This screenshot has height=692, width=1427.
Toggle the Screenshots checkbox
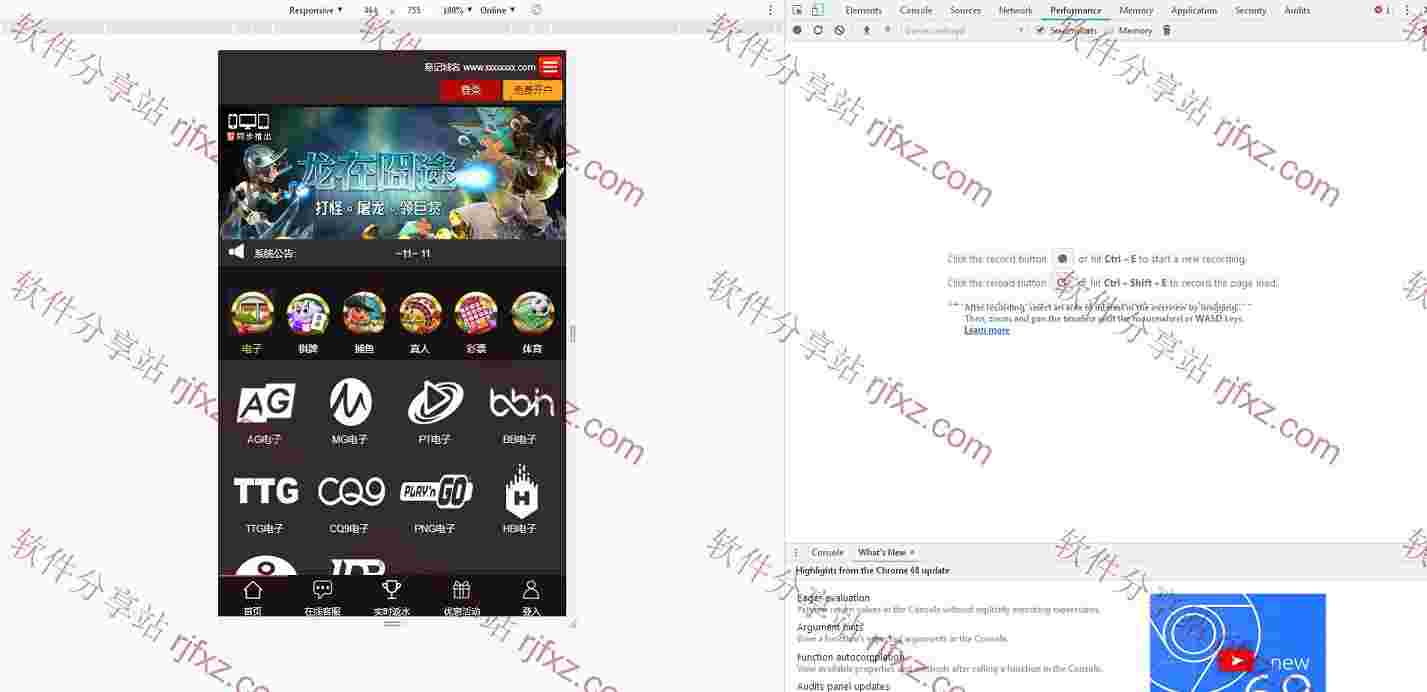click(x=1040, y=30)
